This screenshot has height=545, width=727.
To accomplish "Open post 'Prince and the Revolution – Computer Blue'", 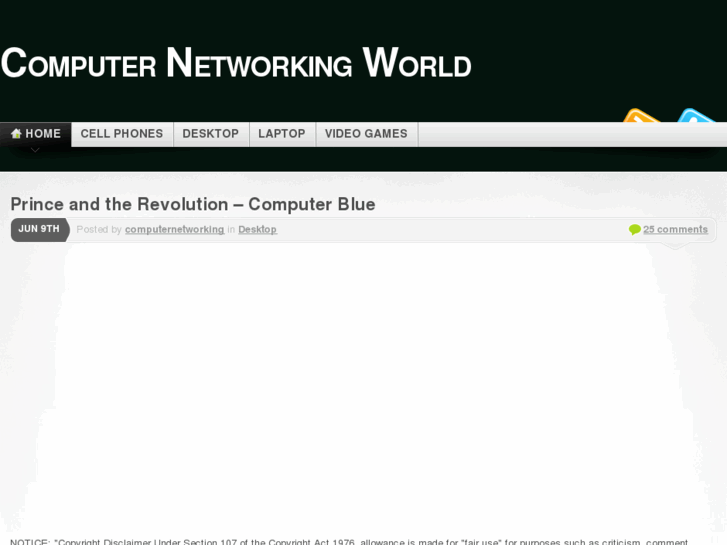I will tap(193, 204).
